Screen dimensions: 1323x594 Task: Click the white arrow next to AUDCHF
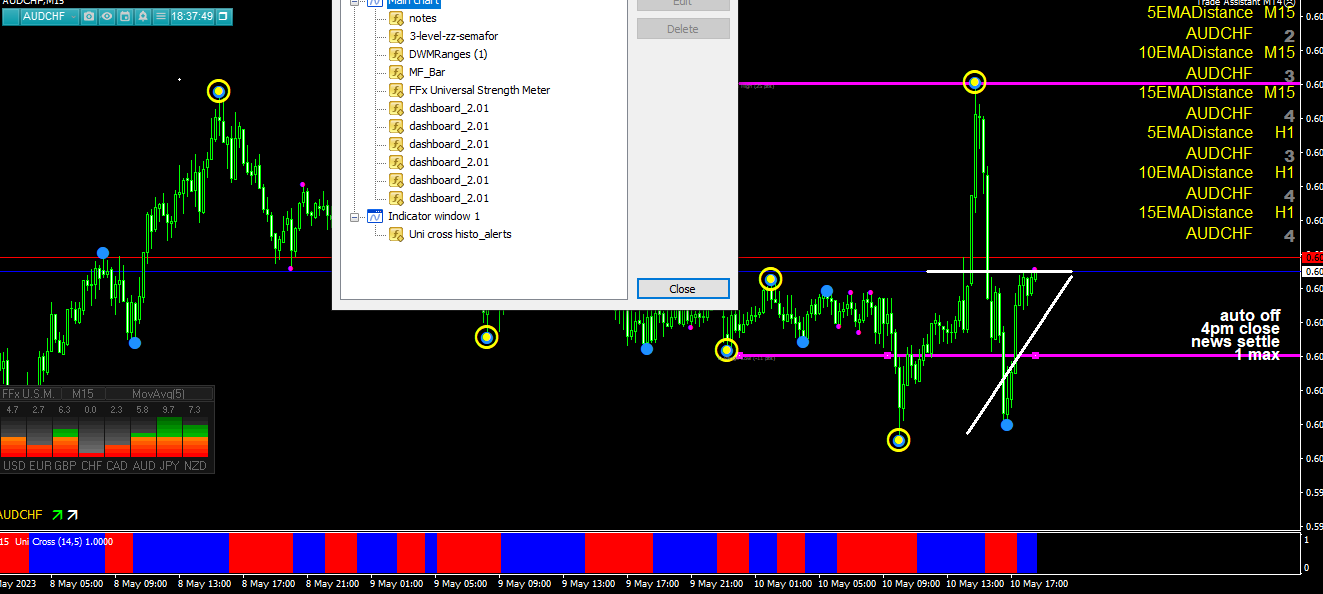pos(72,515)
